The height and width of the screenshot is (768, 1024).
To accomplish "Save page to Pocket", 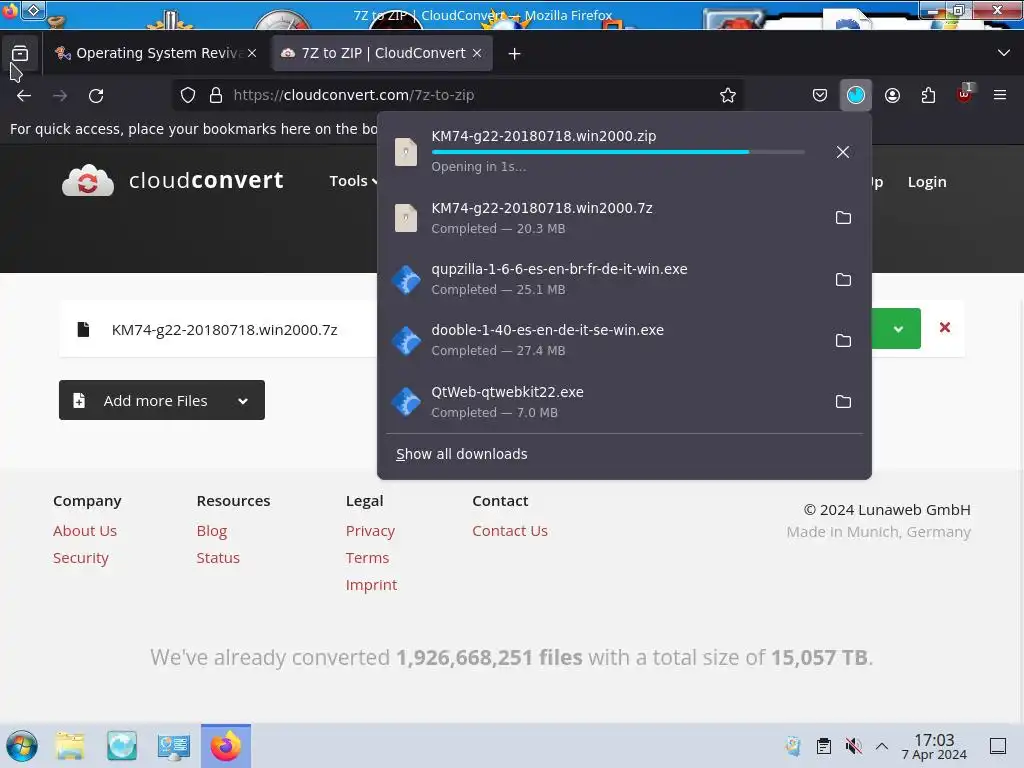I will coord(820,95).
